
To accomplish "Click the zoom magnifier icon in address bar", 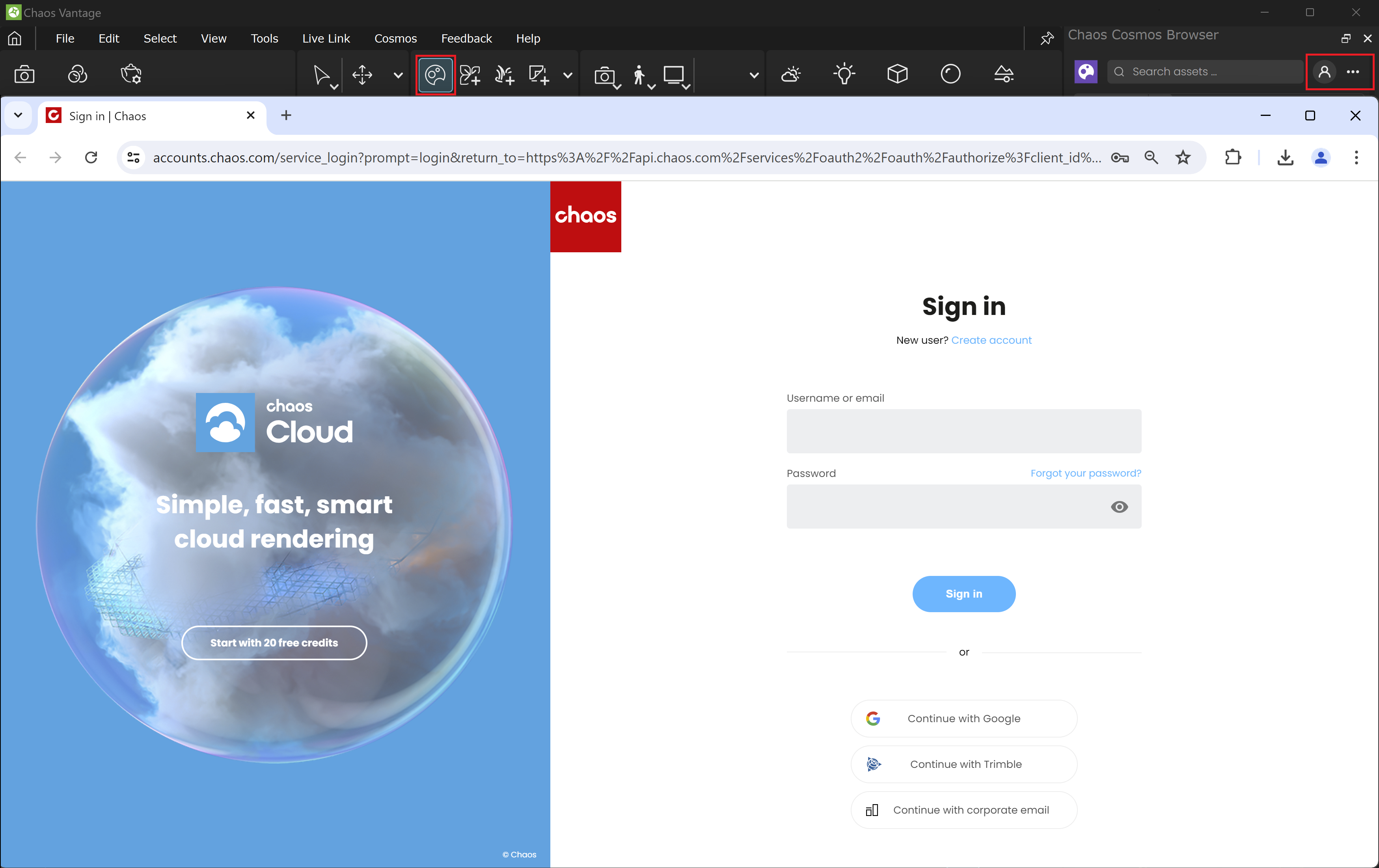I will (x=1151, y=157).
